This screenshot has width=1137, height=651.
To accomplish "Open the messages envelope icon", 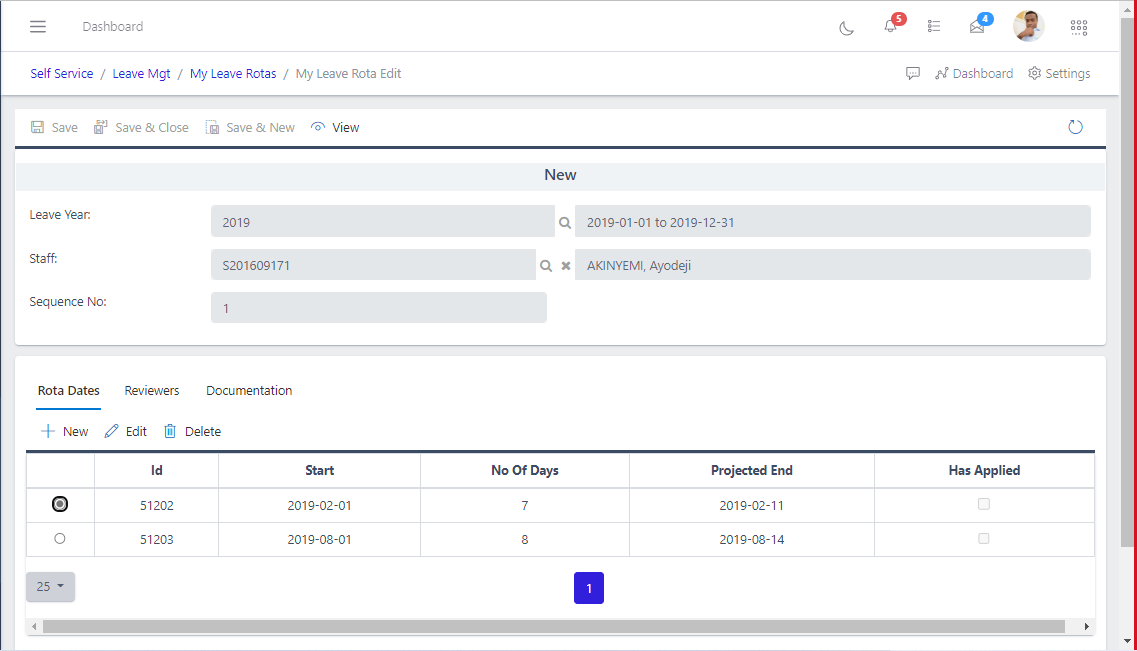I will 977,27.
